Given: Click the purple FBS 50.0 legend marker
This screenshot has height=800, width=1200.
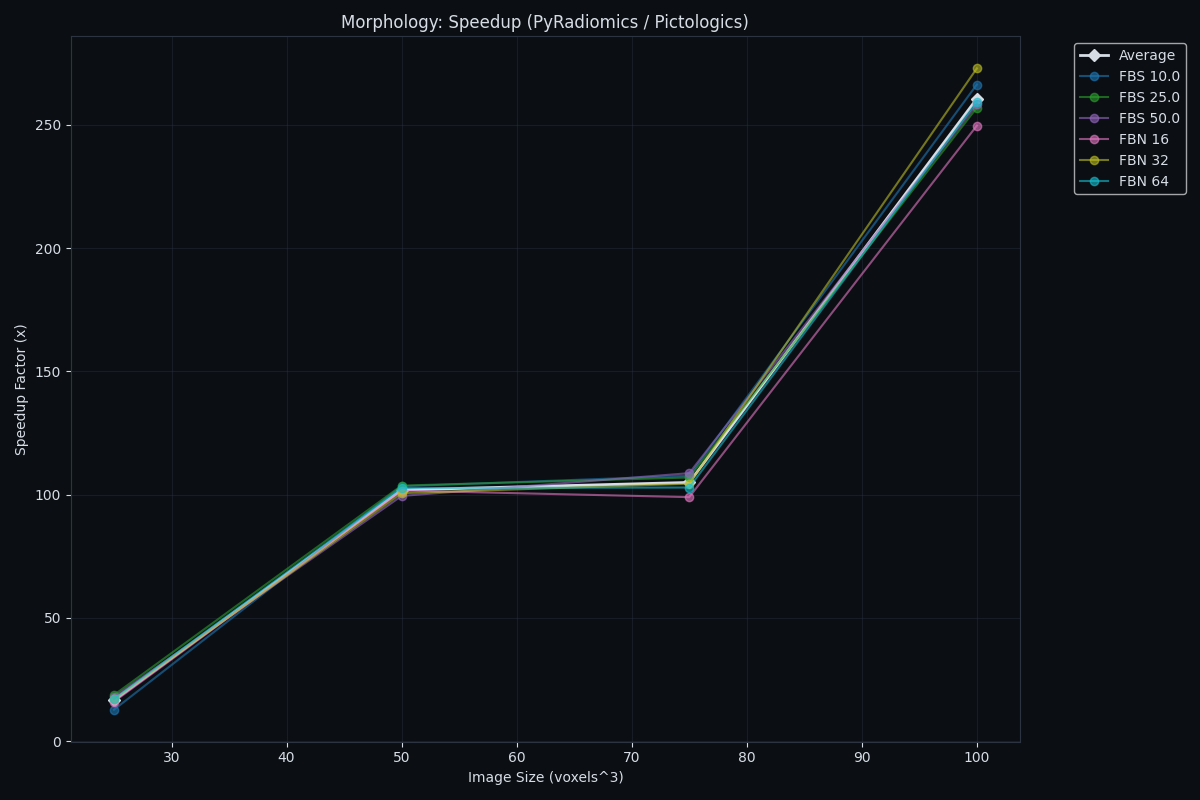Looking at the screenshot, I should point(1094,118).
